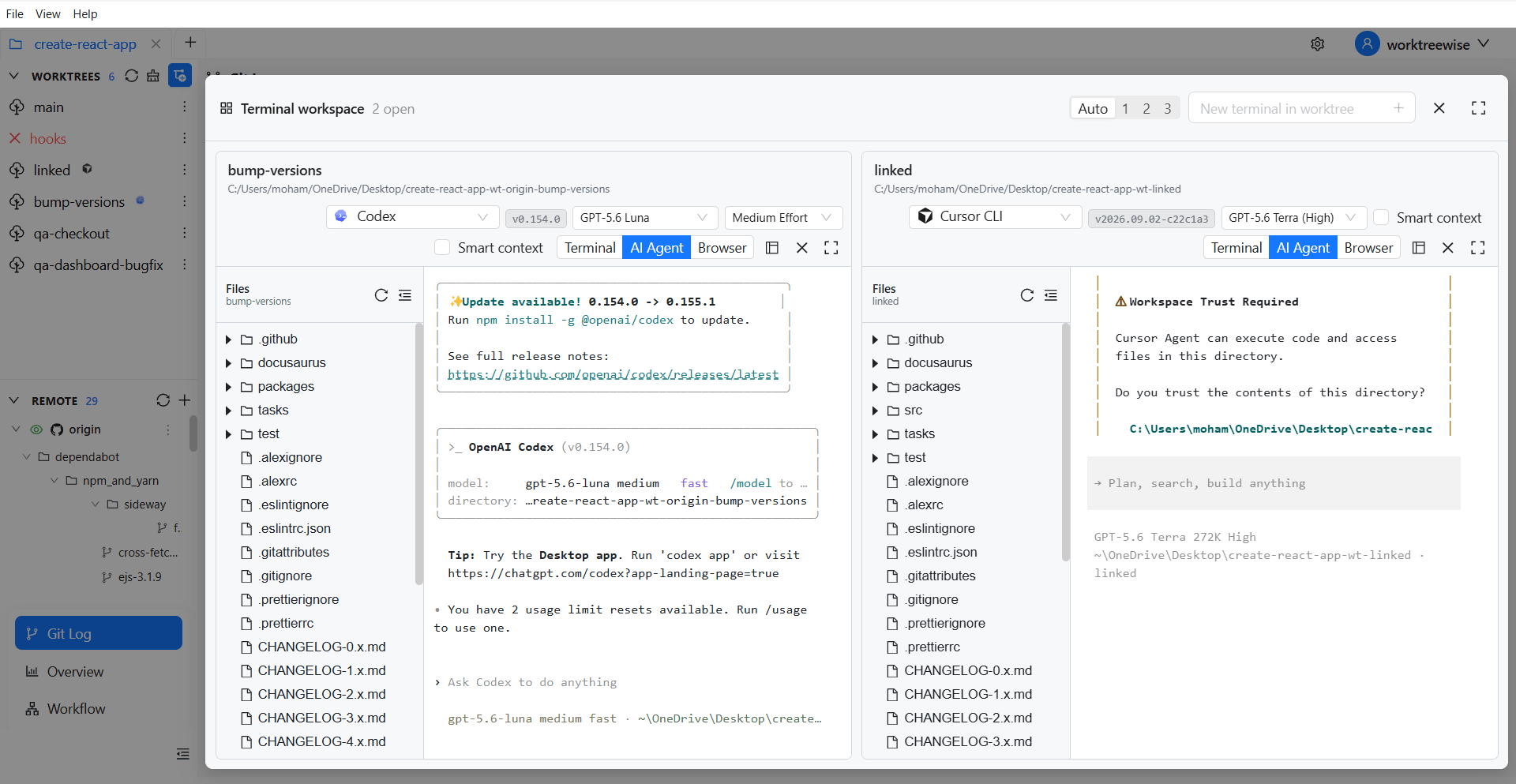
Task: Select the Auto layout option
Action: coord(1093,108)
